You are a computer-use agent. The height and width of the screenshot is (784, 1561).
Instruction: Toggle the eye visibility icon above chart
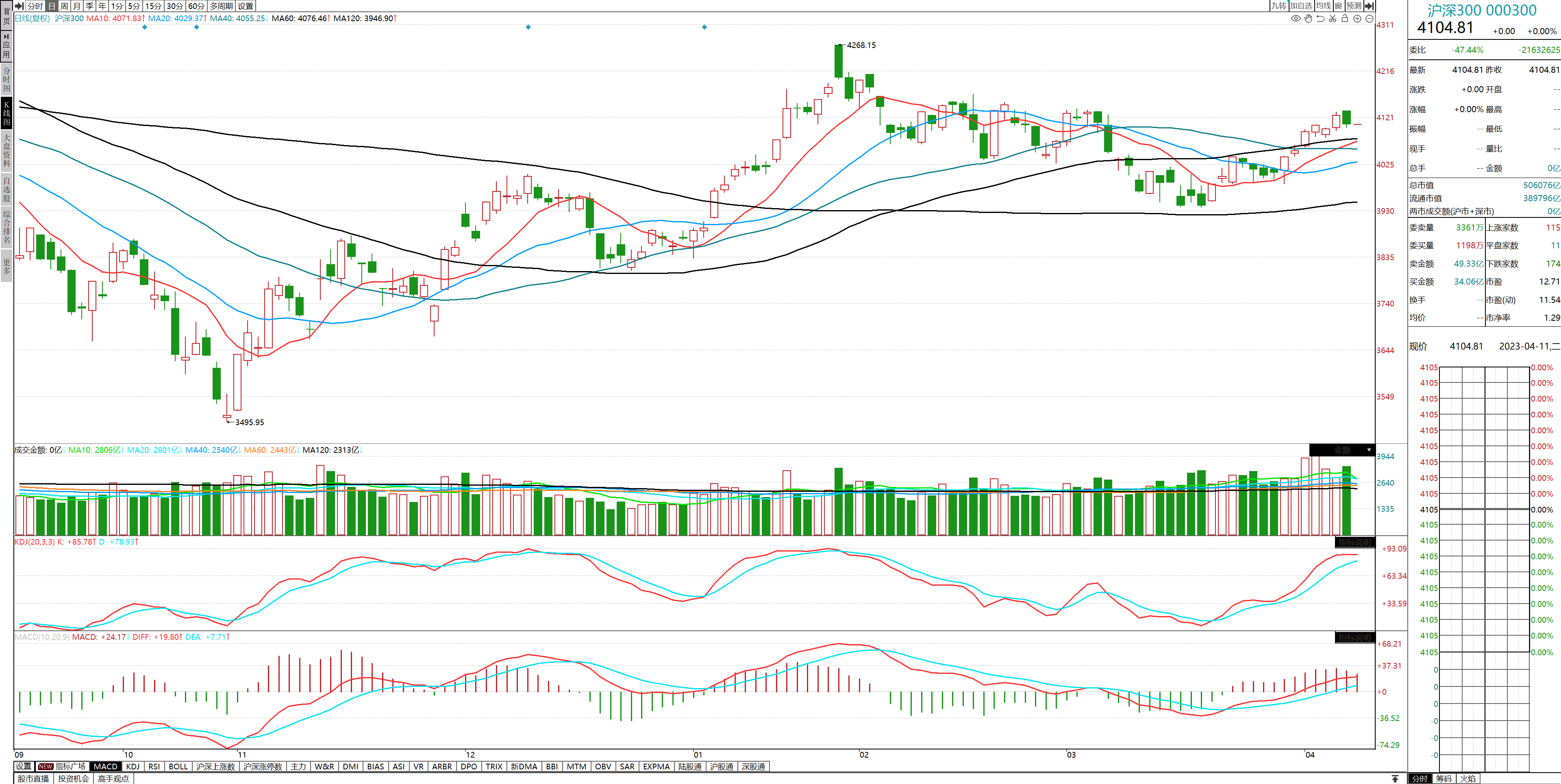coord(1296,19)
